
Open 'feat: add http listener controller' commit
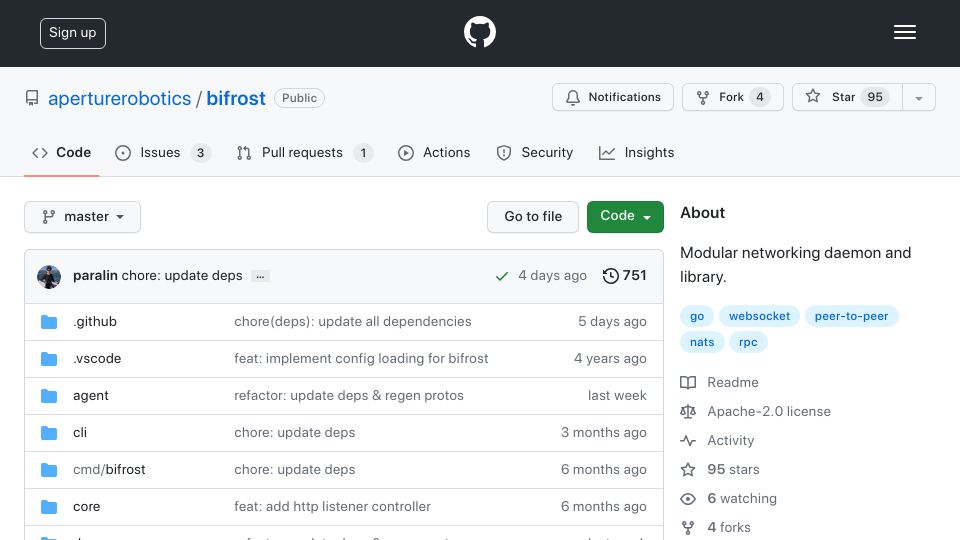tap(332, 507)
